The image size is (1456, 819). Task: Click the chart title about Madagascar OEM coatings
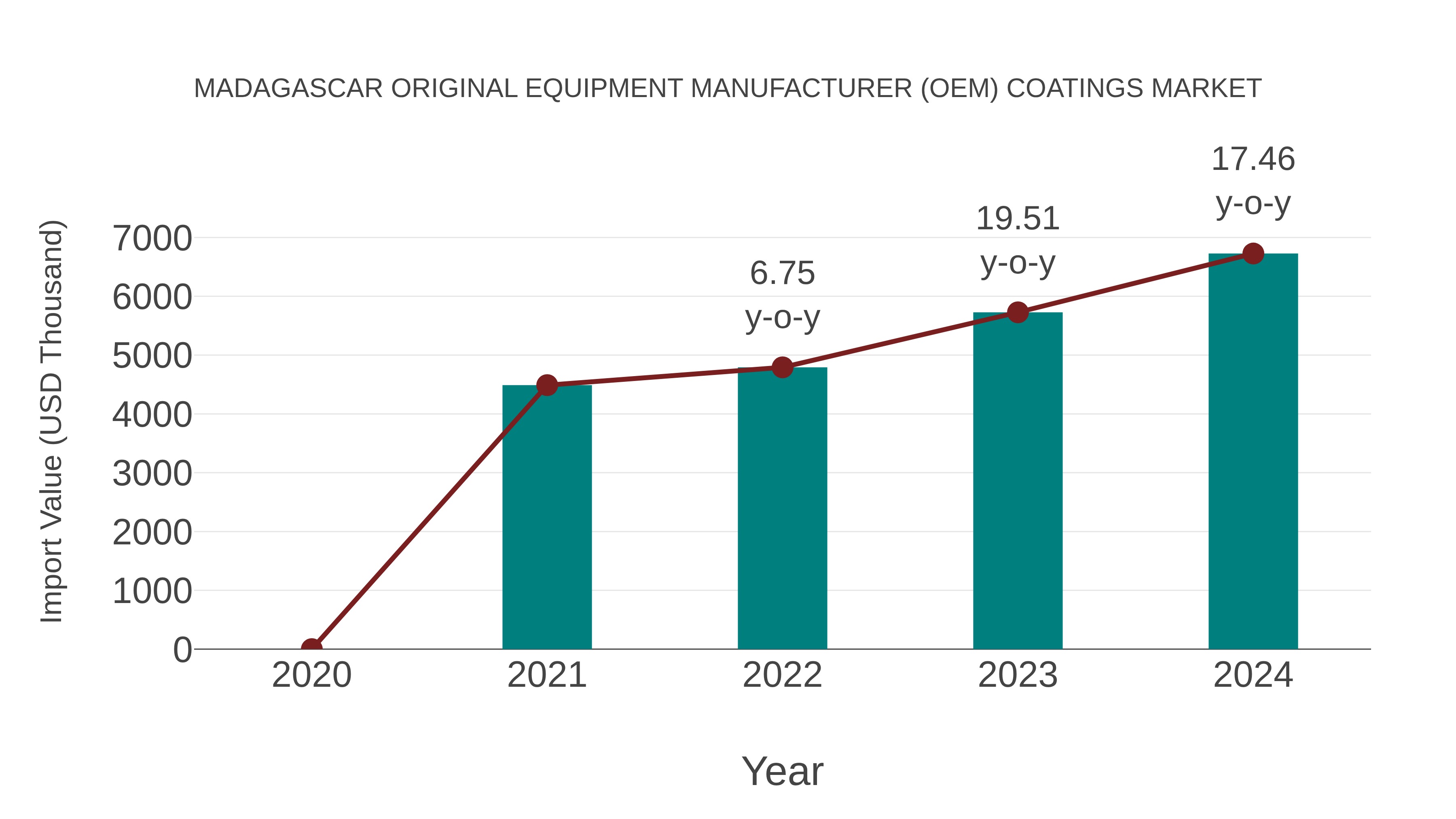pos(728,88)
